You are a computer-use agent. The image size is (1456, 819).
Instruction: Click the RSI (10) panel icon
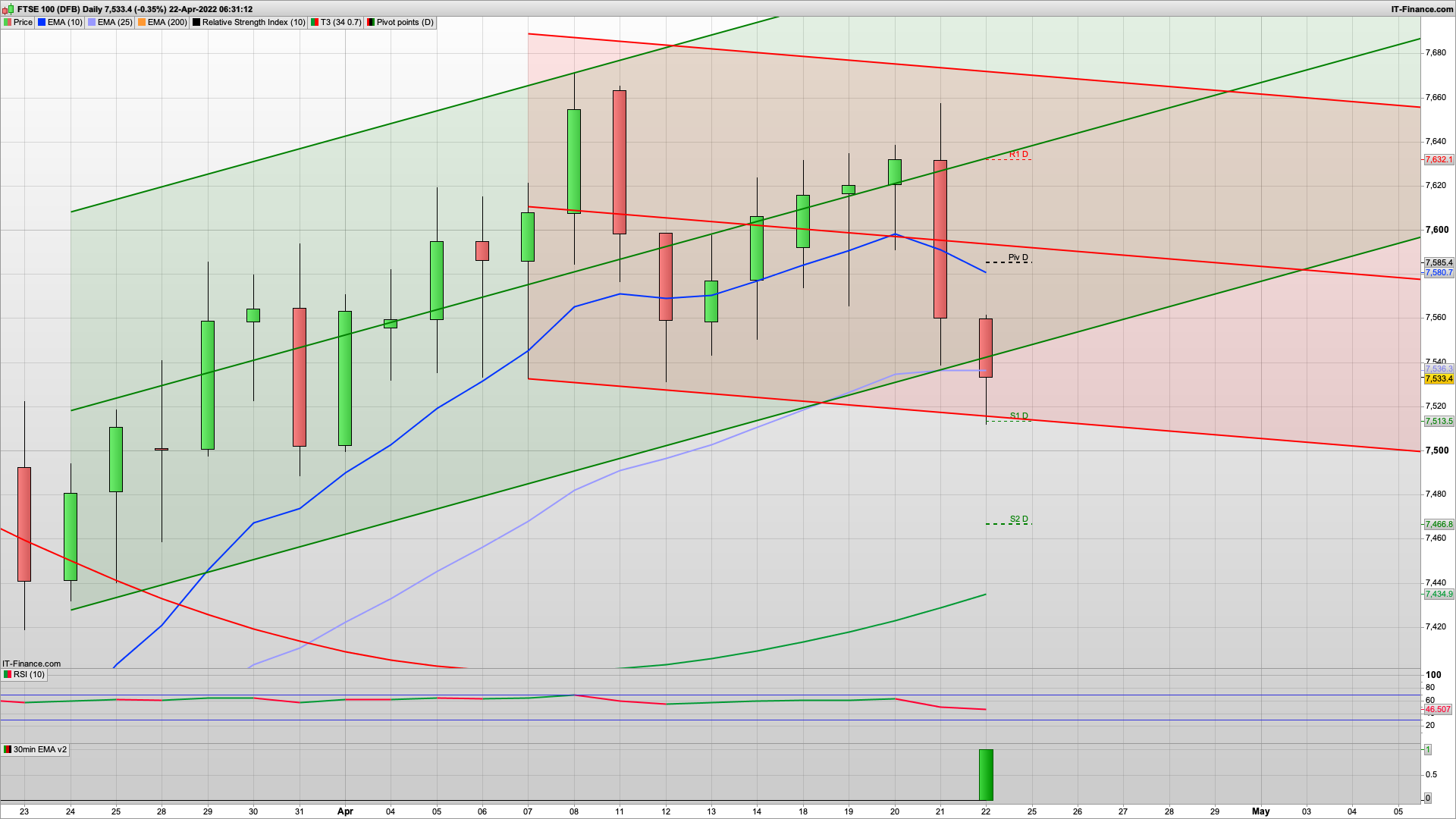8,674
